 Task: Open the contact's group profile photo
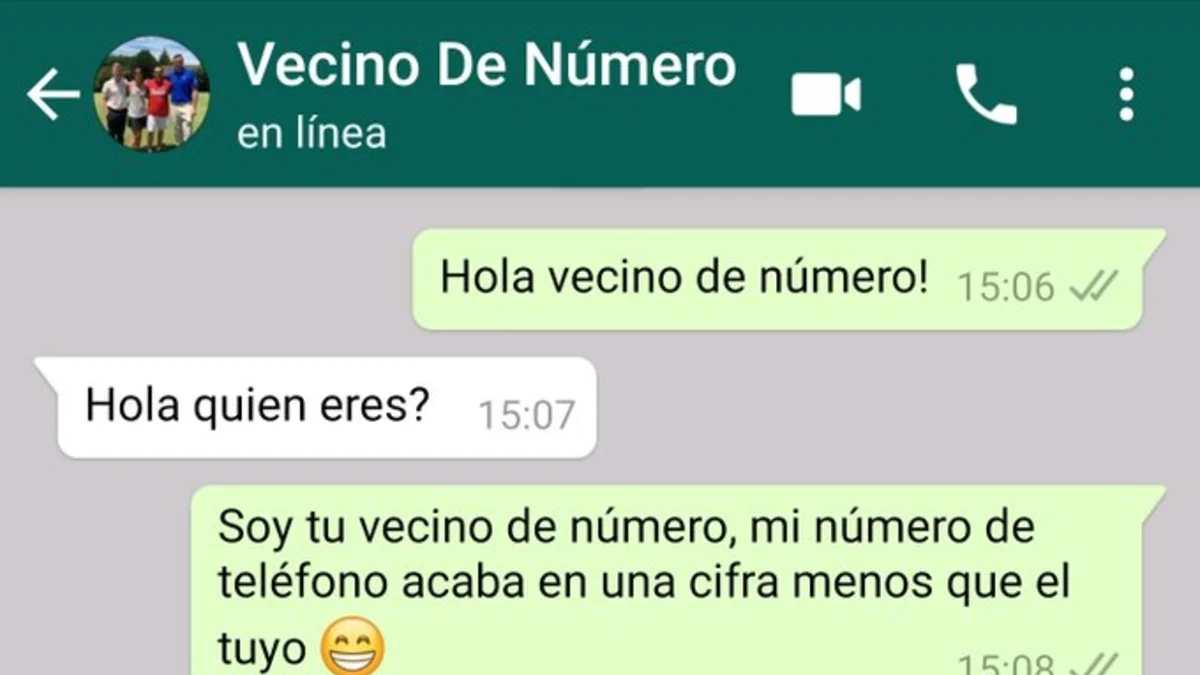pos(151,94)
